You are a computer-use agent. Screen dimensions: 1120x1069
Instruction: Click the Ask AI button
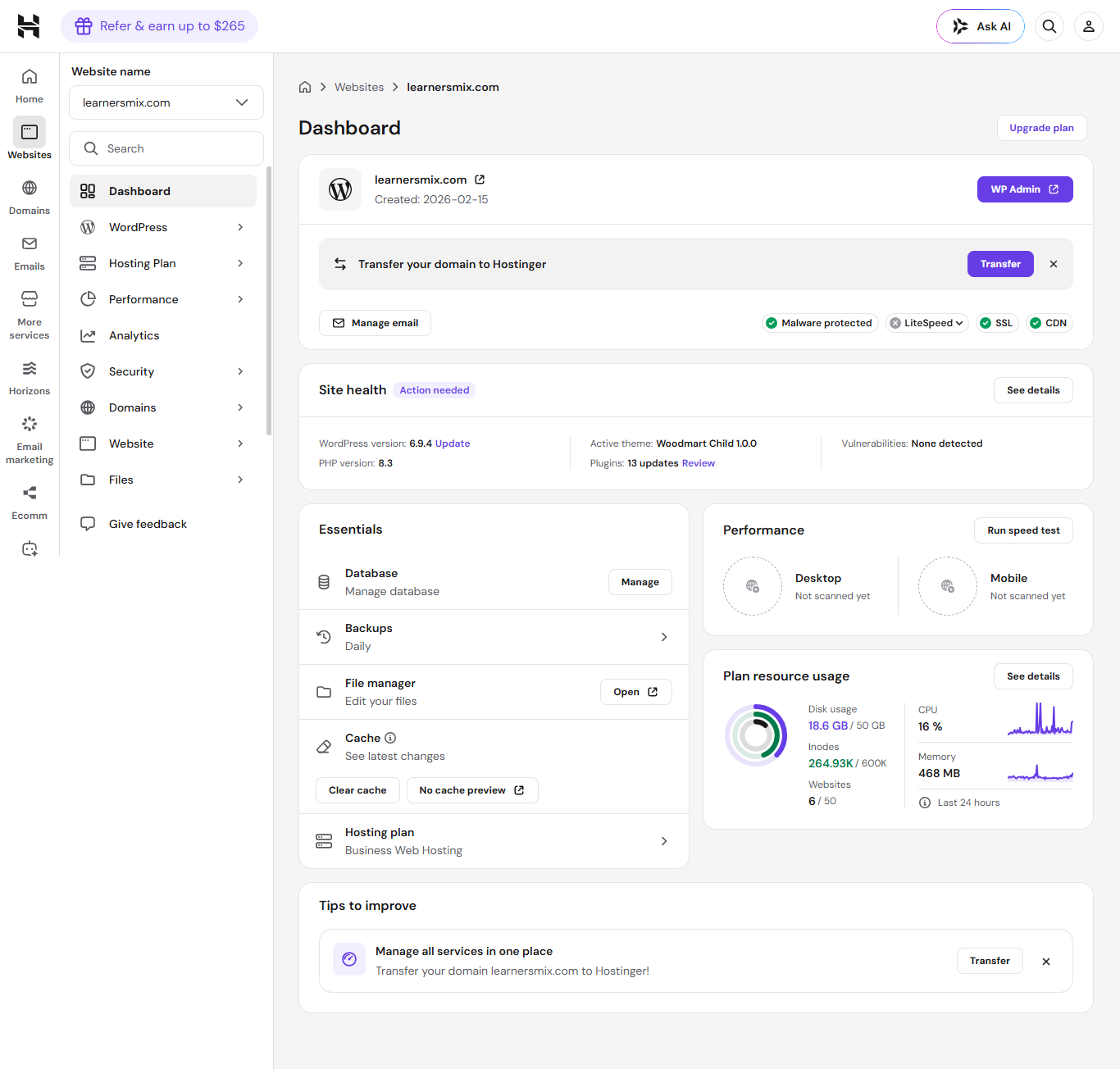click(981, 26)
